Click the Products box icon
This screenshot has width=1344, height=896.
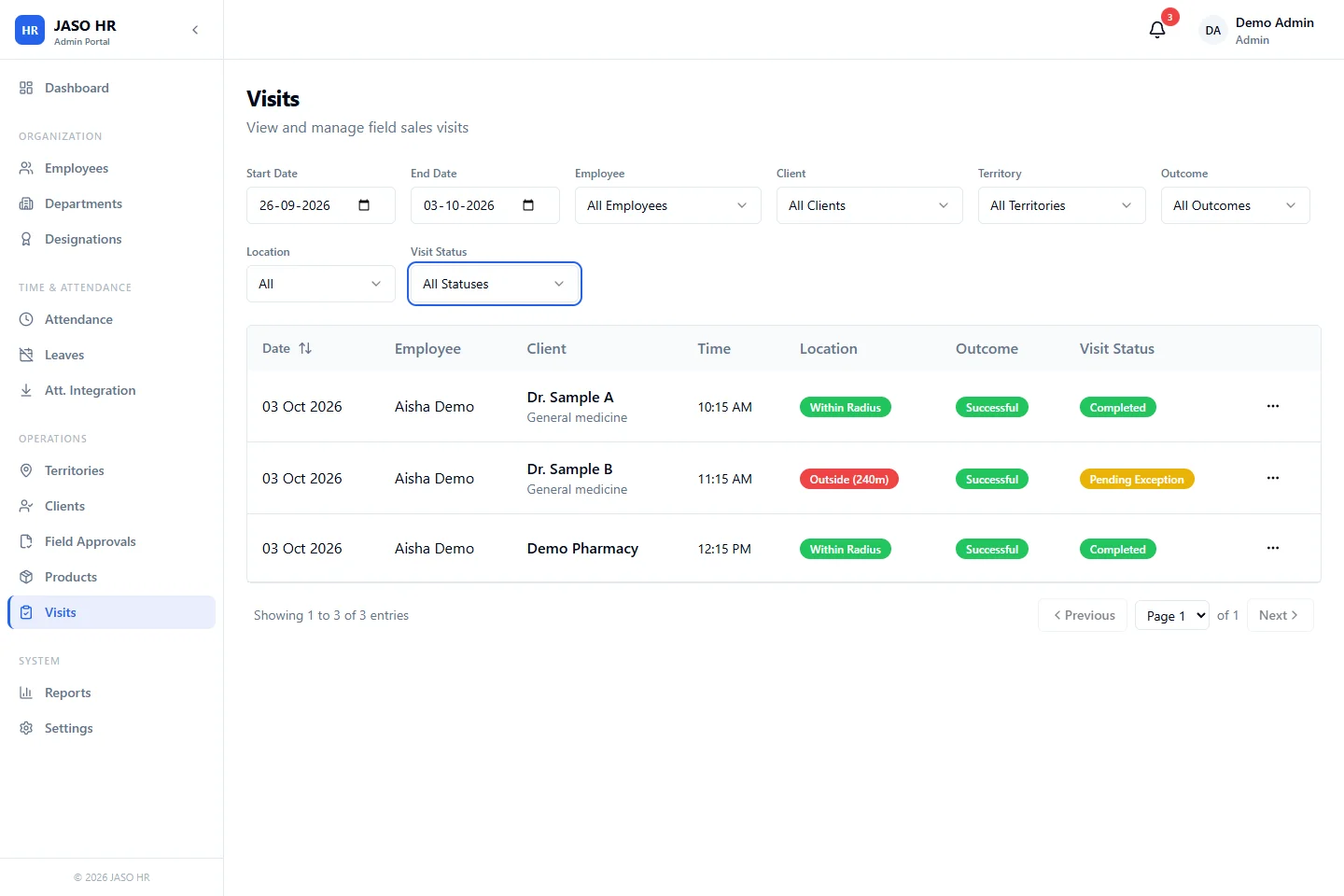(26, 577)
